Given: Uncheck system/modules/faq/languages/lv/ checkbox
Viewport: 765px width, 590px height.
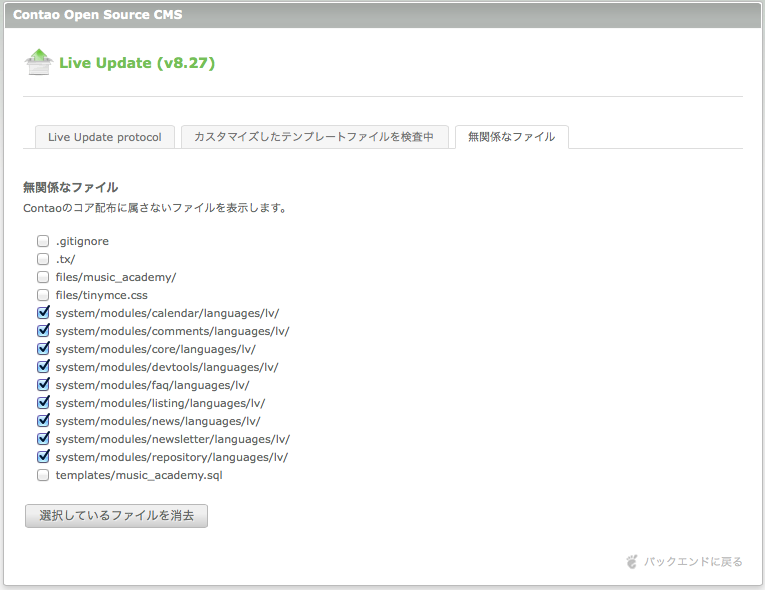Looking at the screenshot, I should (x=43, y=385).
